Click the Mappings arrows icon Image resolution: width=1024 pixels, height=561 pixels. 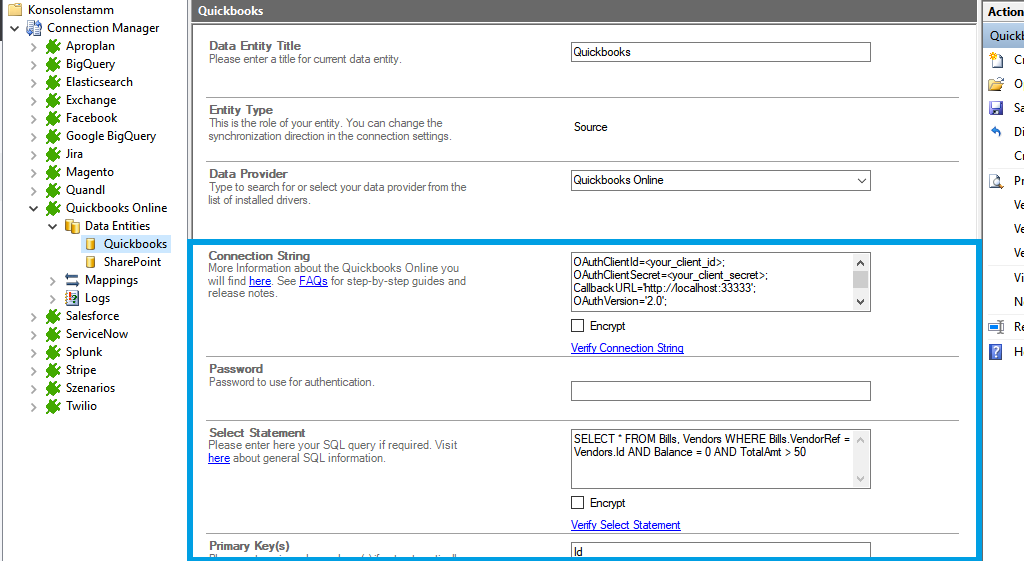coord(72,280)
